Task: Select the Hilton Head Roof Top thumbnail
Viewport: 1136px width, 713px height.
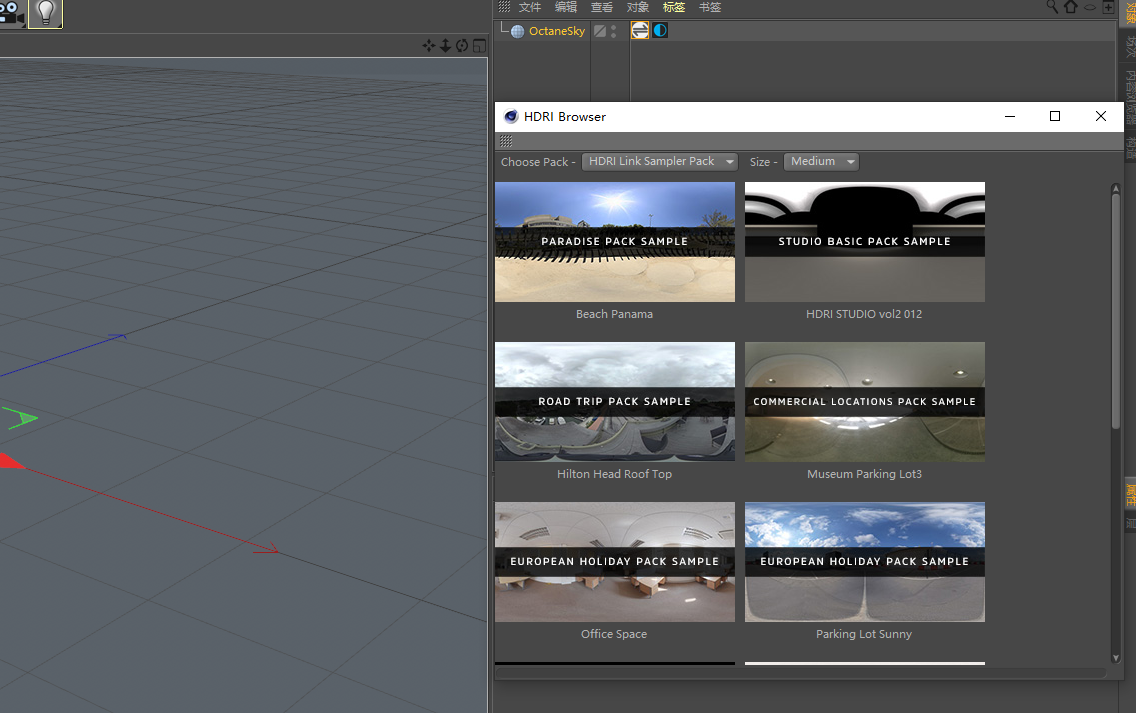Action: (614, 402)
